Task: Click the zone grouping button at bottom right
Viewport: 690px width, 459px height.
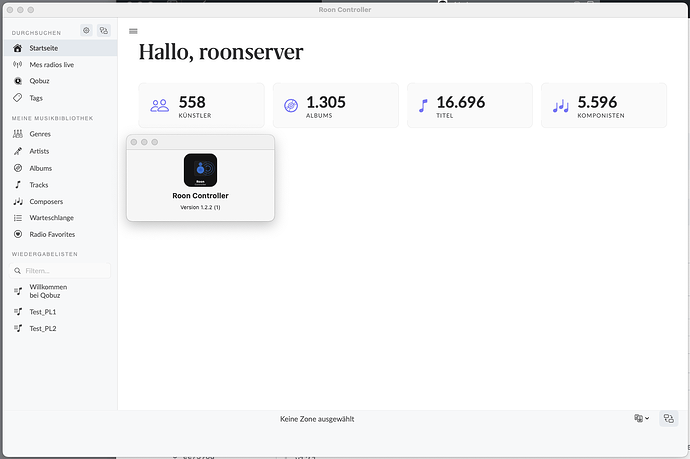Action: pos(668,419)
